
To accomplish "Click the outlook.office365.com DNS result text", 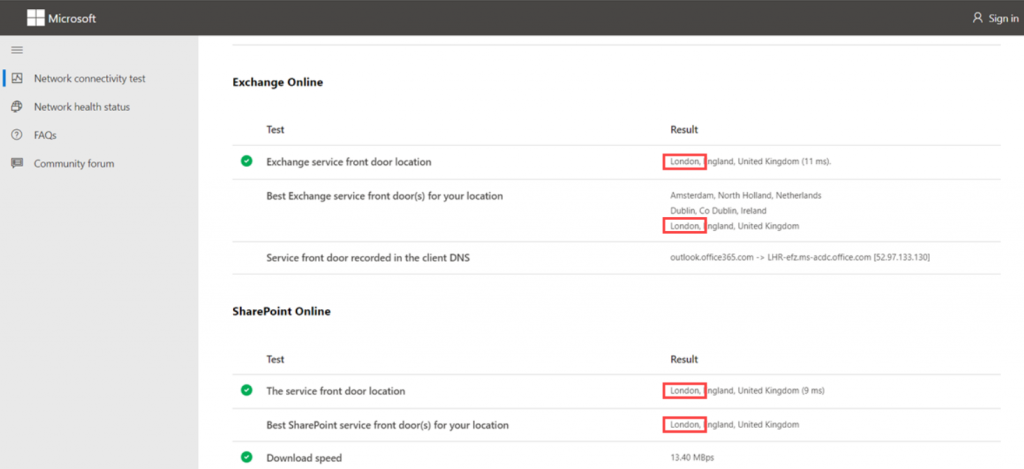I will [x=800, y=257].
